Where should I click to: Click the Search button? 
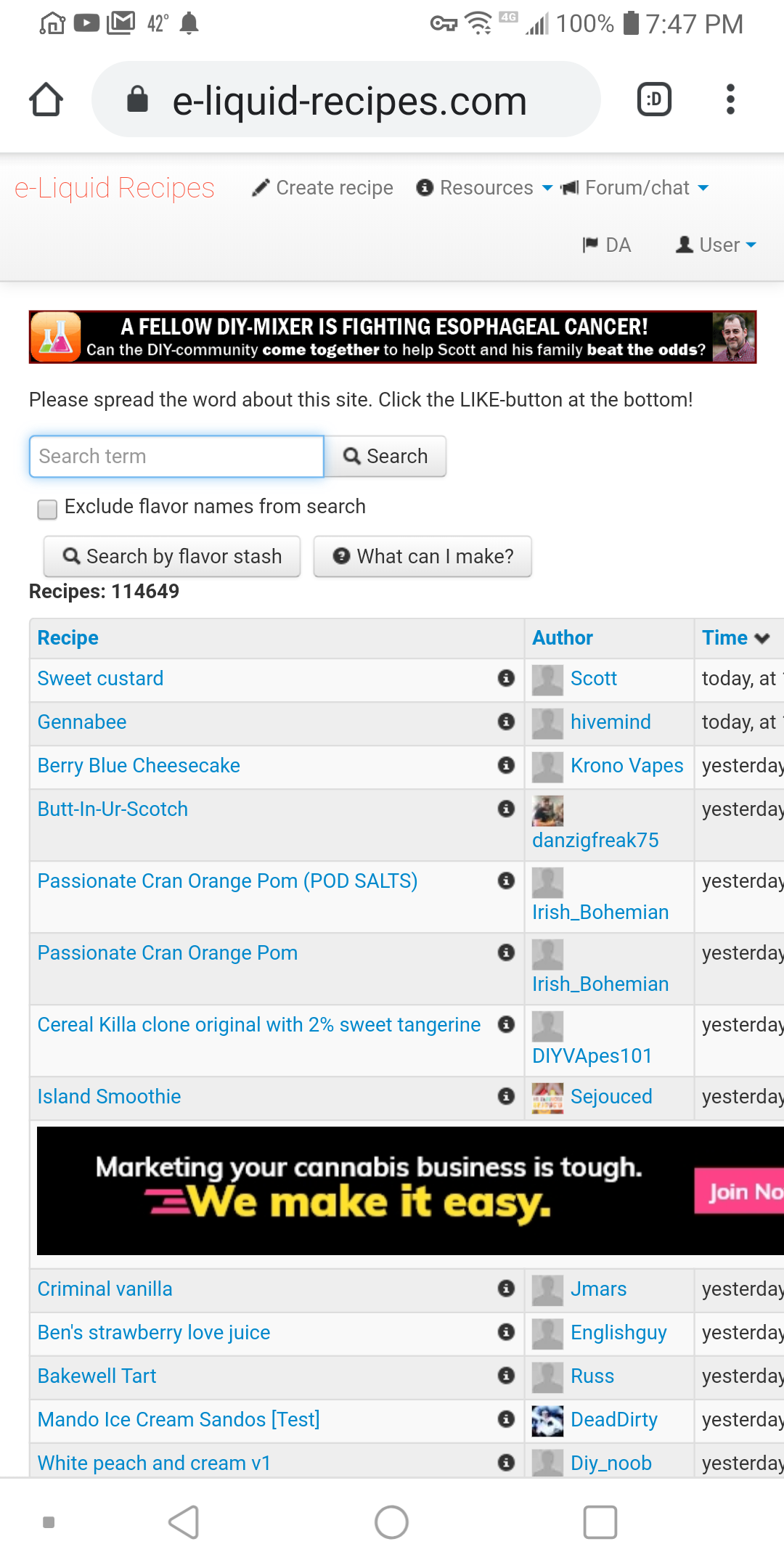coord(385,457)
